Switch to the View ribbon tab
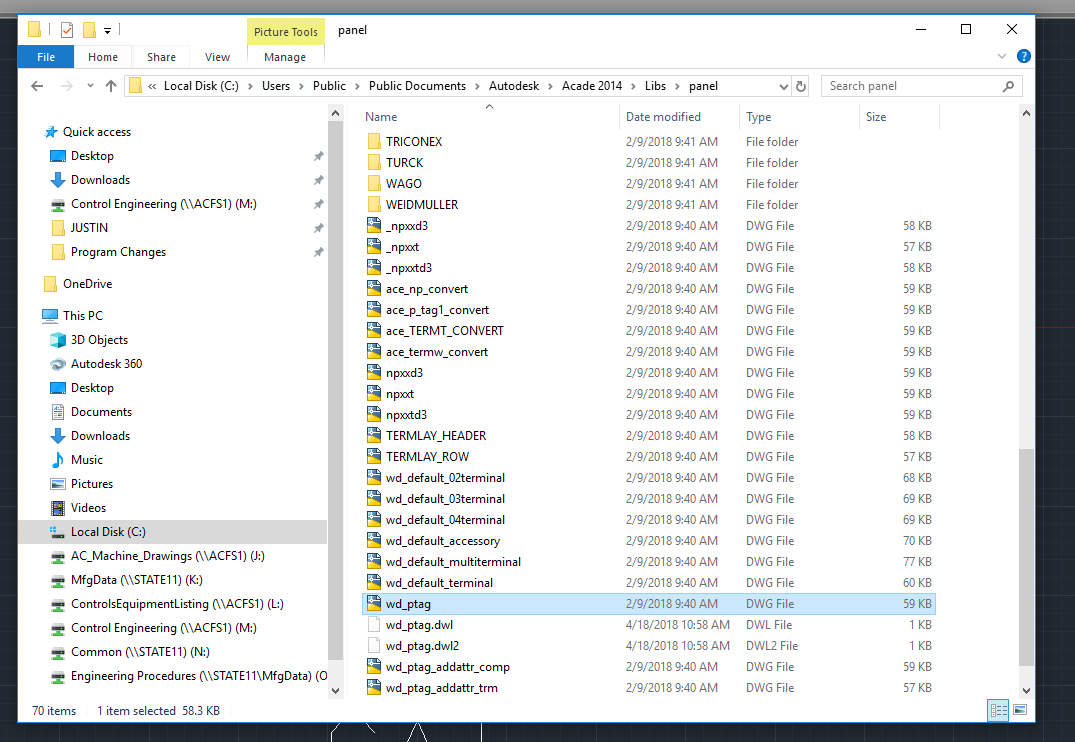This screenshot has width=1075, height=742. click(x=217, y=57)
